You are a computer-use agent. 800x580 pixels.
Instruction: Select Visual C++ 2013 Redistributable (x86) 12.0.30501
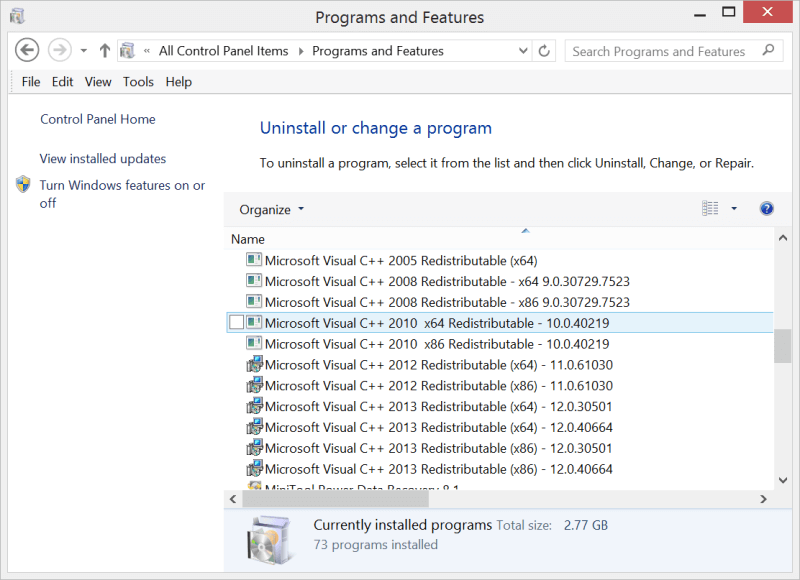click(x=439, y=449)
